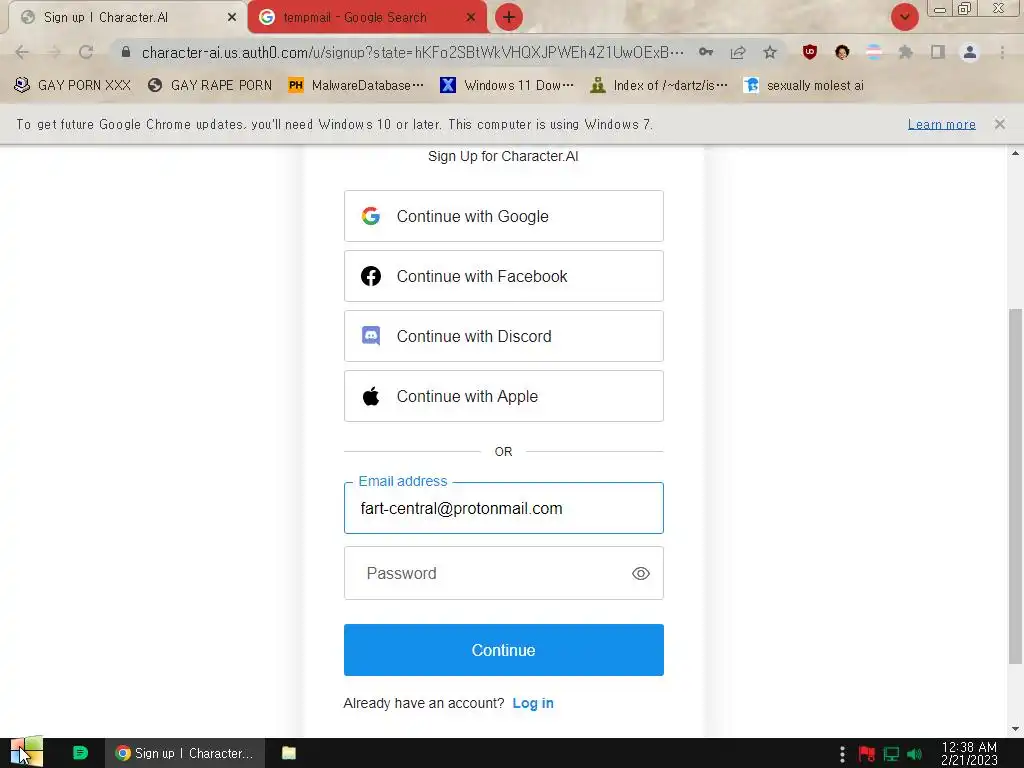Continue with Google sign-up
This screenshot has width=1024, height=768.
(x=504, y=216)
